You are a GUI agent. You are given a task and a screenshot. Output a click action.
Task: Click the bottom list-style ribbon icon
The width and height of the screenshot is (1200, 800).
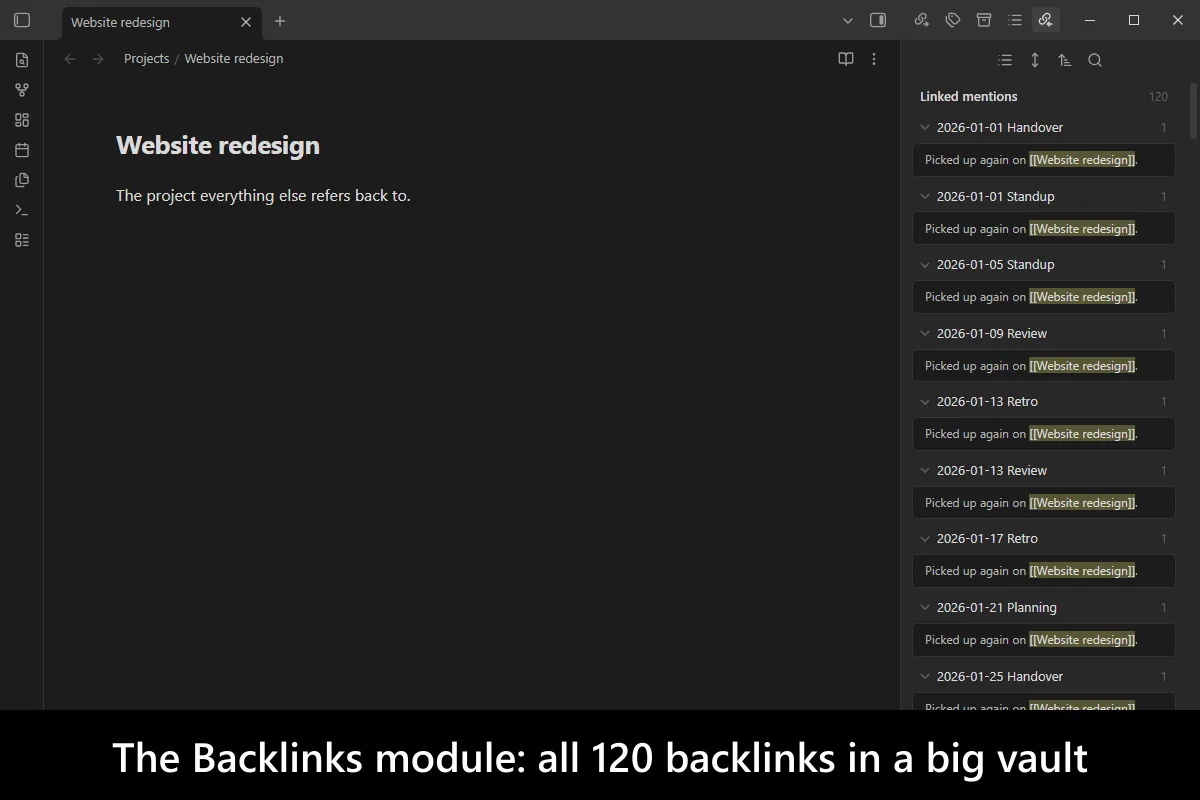[22, 240]
